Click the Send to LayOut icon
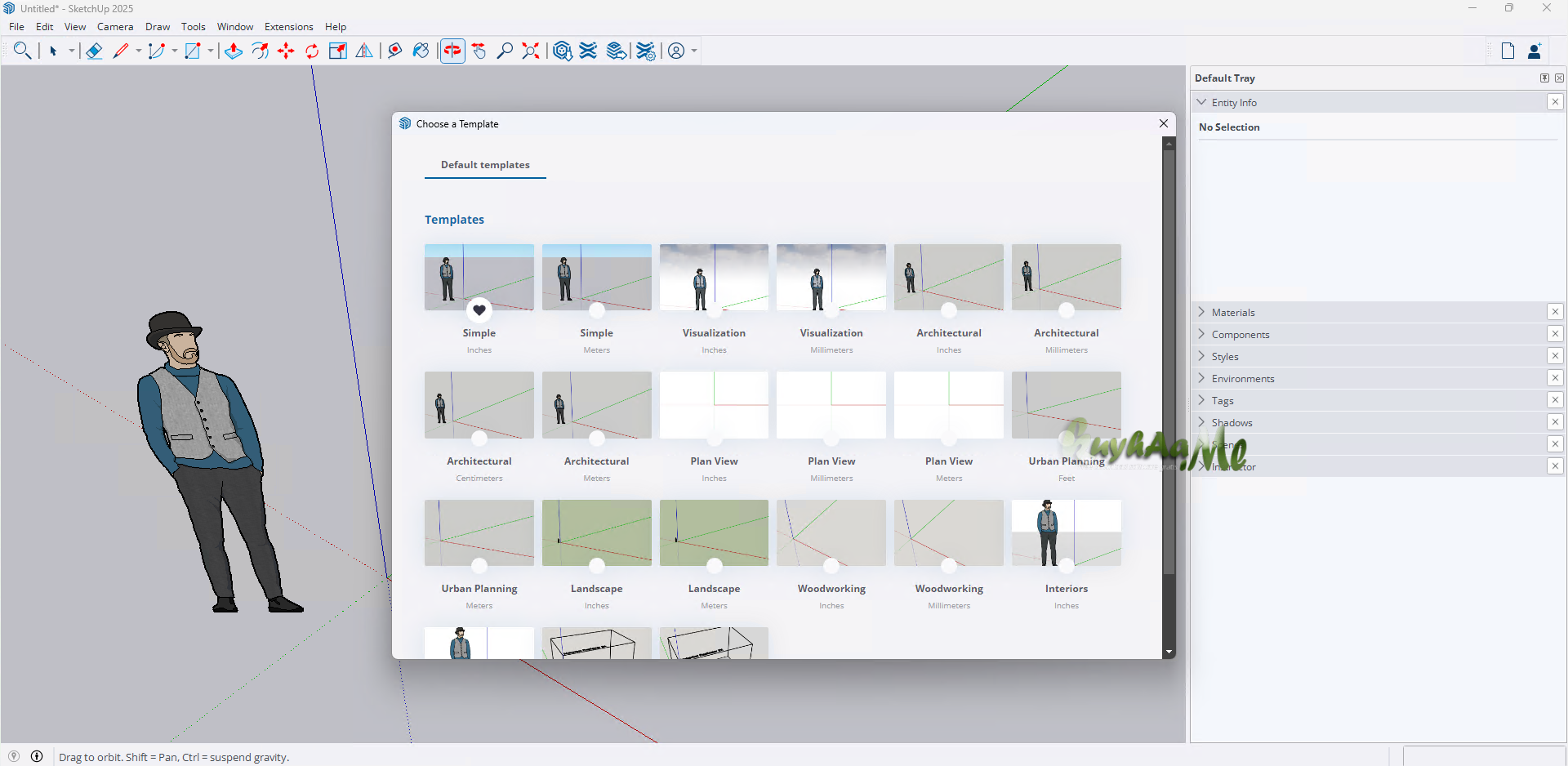 pos(617,51)
